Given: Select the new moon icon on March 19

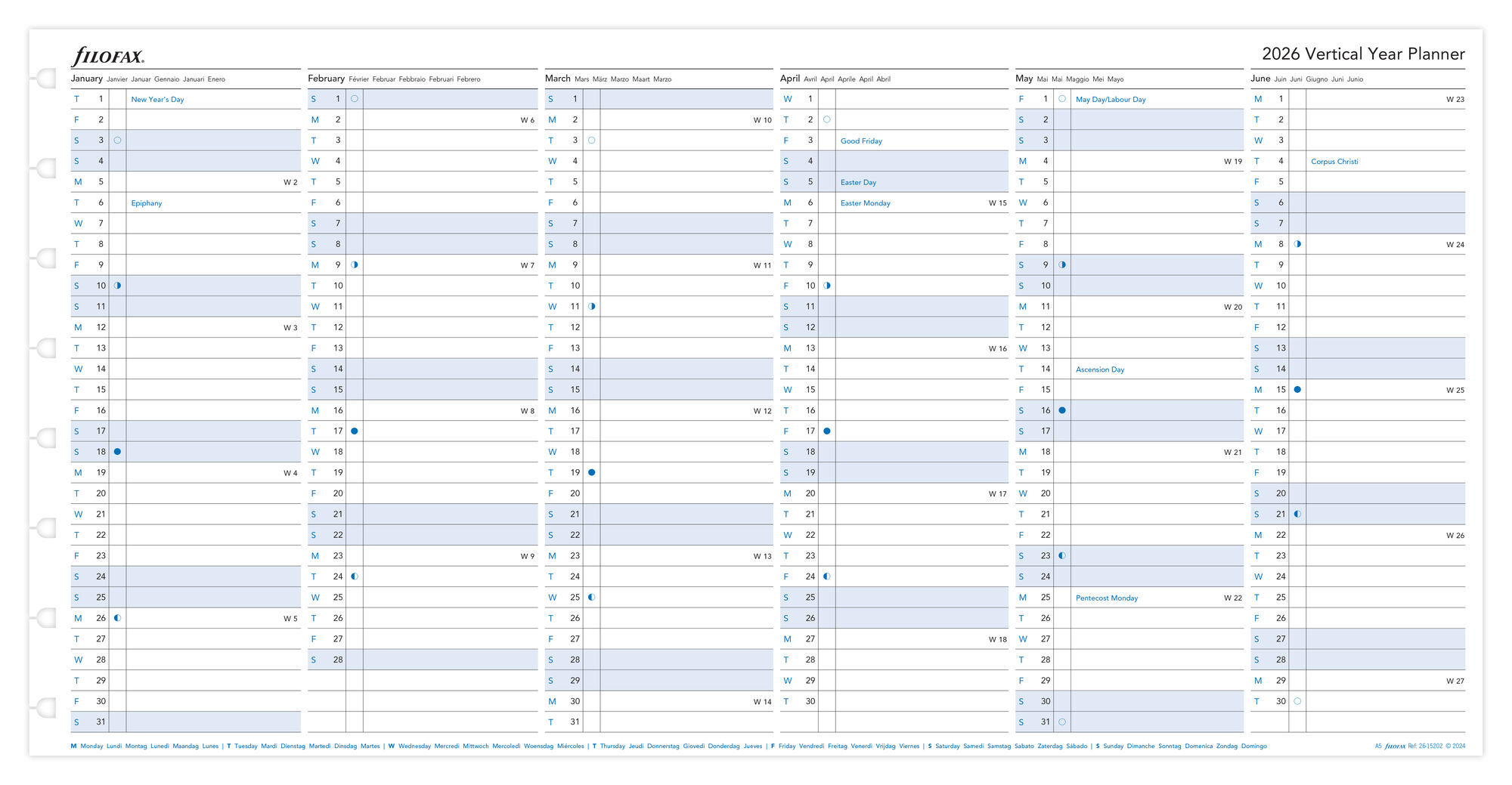Looking at the screenshot, I should point(591,473).
